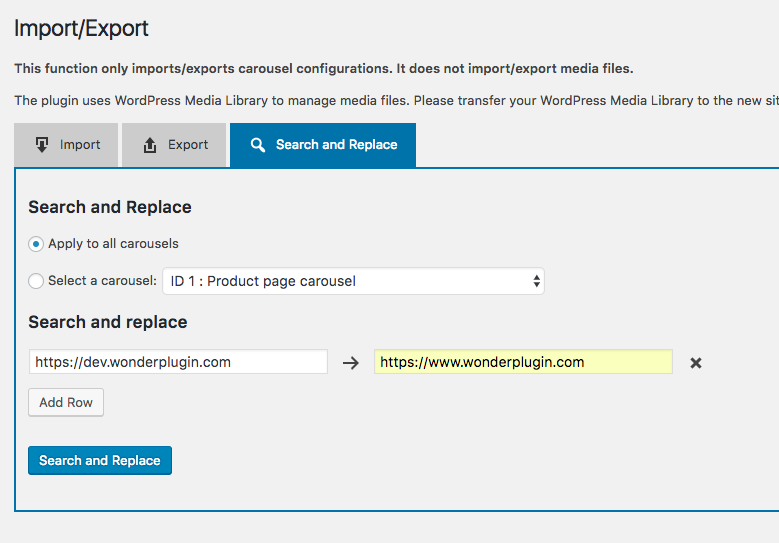Switch to the Import tab
The width and height of the screenshot is (779, 543).
click(67, 145)
